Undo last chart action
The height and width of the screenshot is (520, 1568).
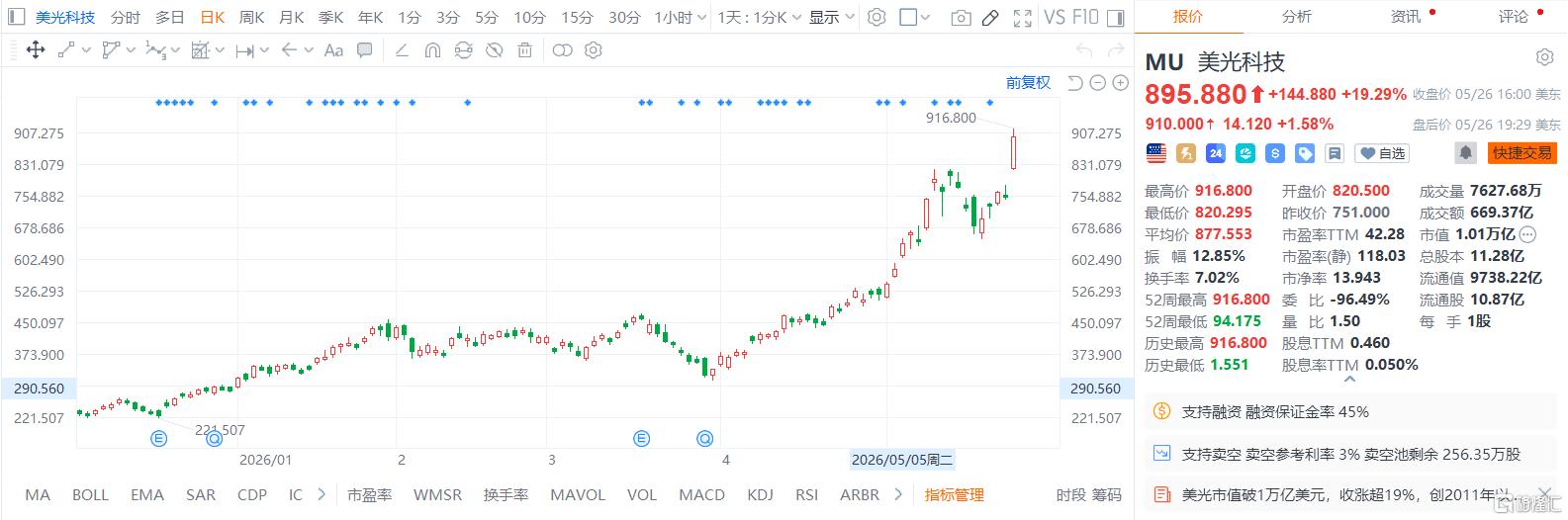pos(1084,50)
